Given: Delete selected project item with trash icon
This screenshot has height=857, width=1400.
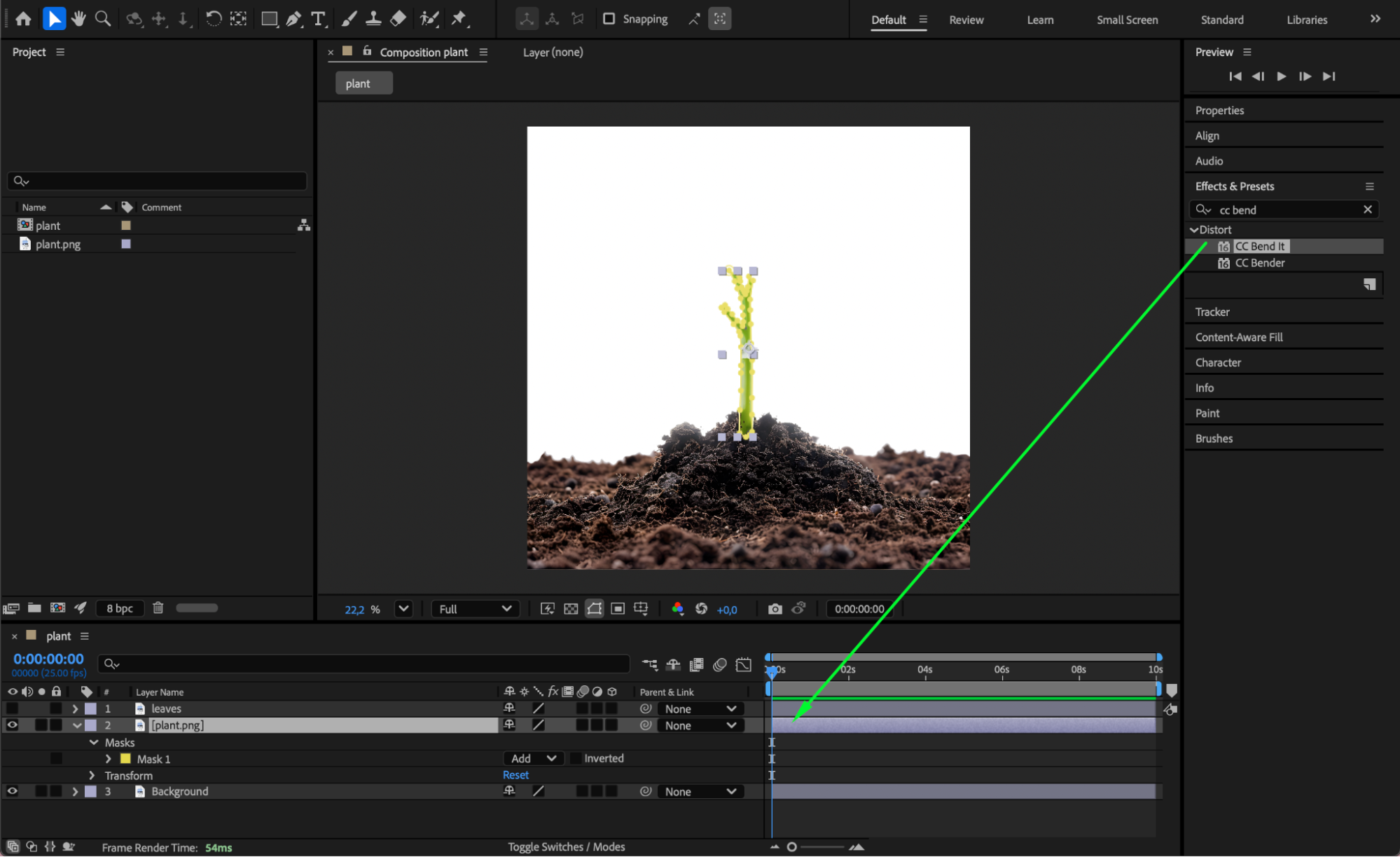Looking at the screenshot, I should pyautogui.click(x=158, y=608).
